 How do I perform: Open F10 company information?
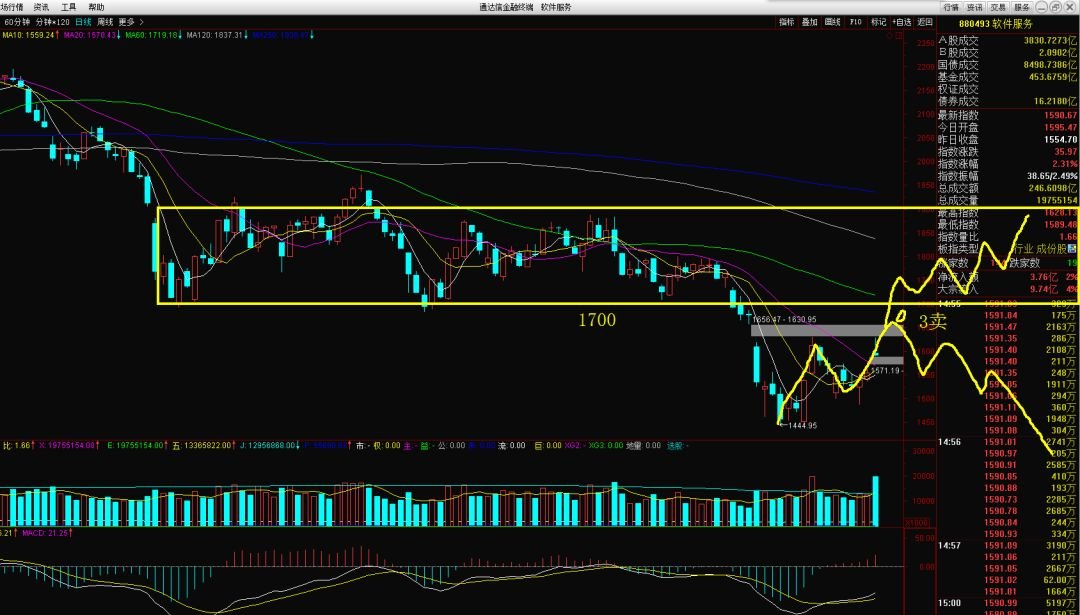(855, 22)
